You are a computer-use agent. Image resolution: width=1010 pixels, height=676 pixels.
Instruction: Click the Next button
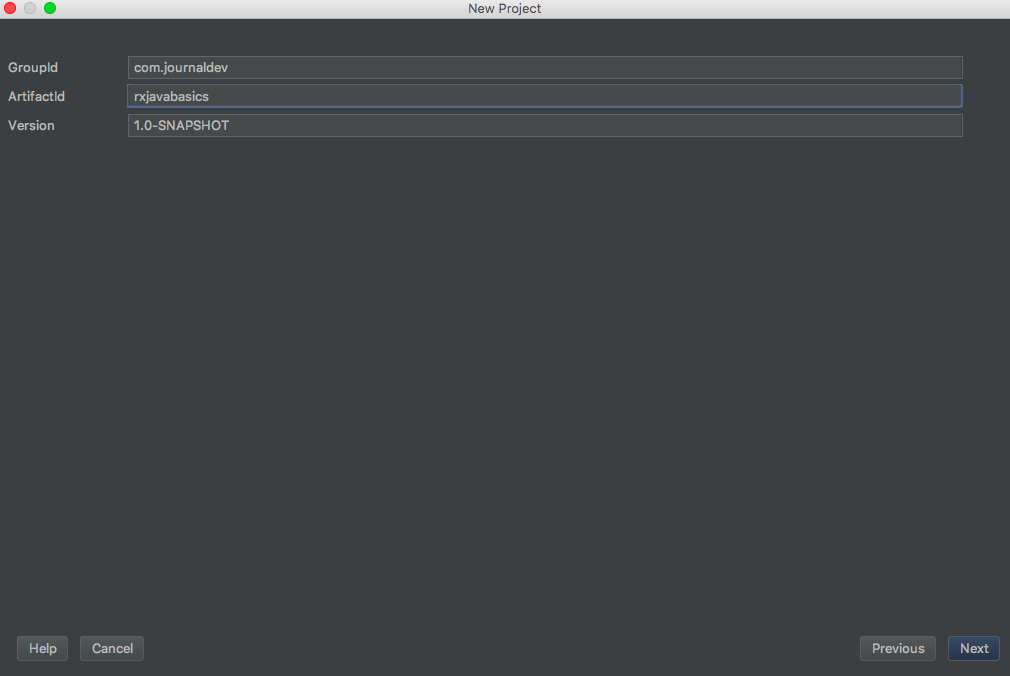point(973,648)
